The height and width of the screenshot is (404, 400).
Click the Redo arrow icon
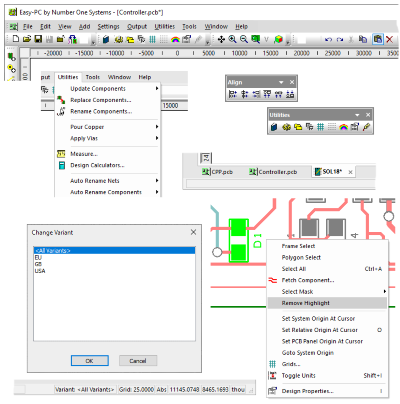click(x=340, y=40)
